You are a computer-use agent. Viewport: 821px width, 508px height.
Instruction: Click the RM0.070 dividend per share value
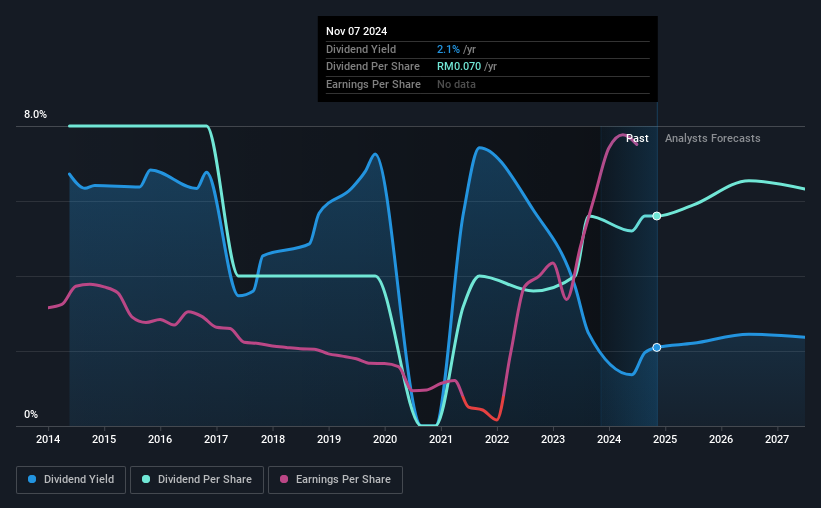pos(459,67)
